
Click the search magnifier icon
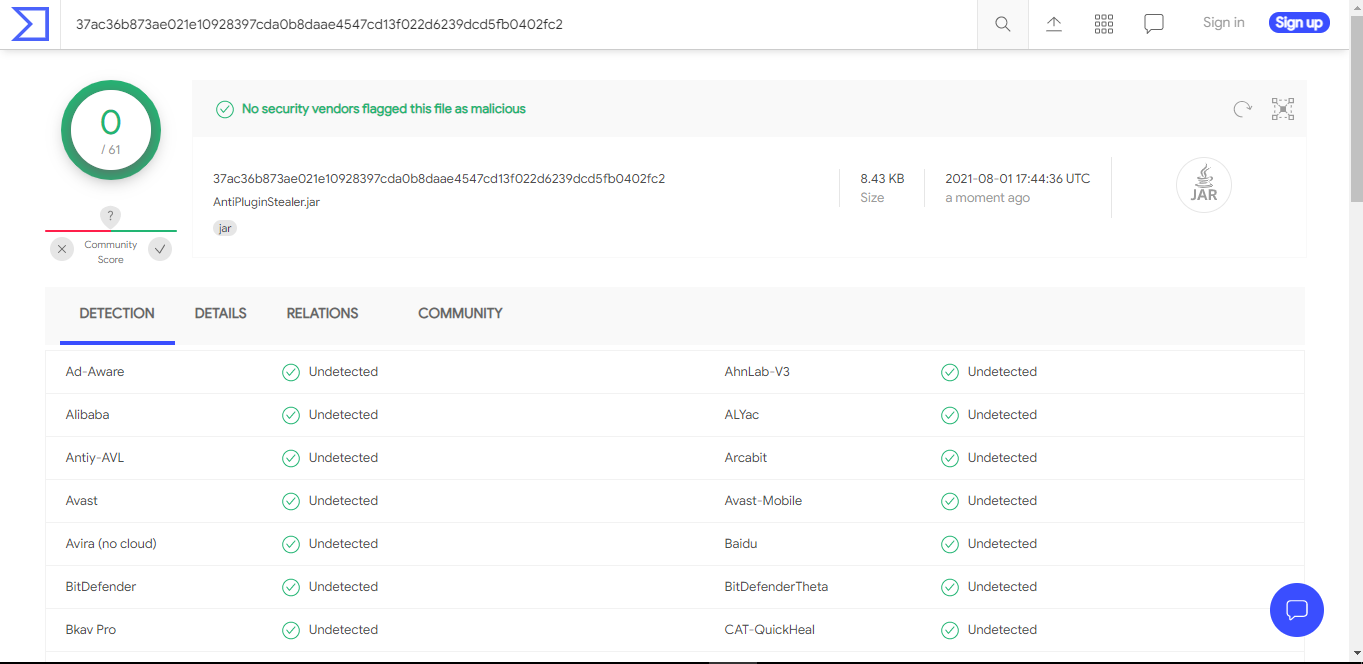click(1002, 24)
